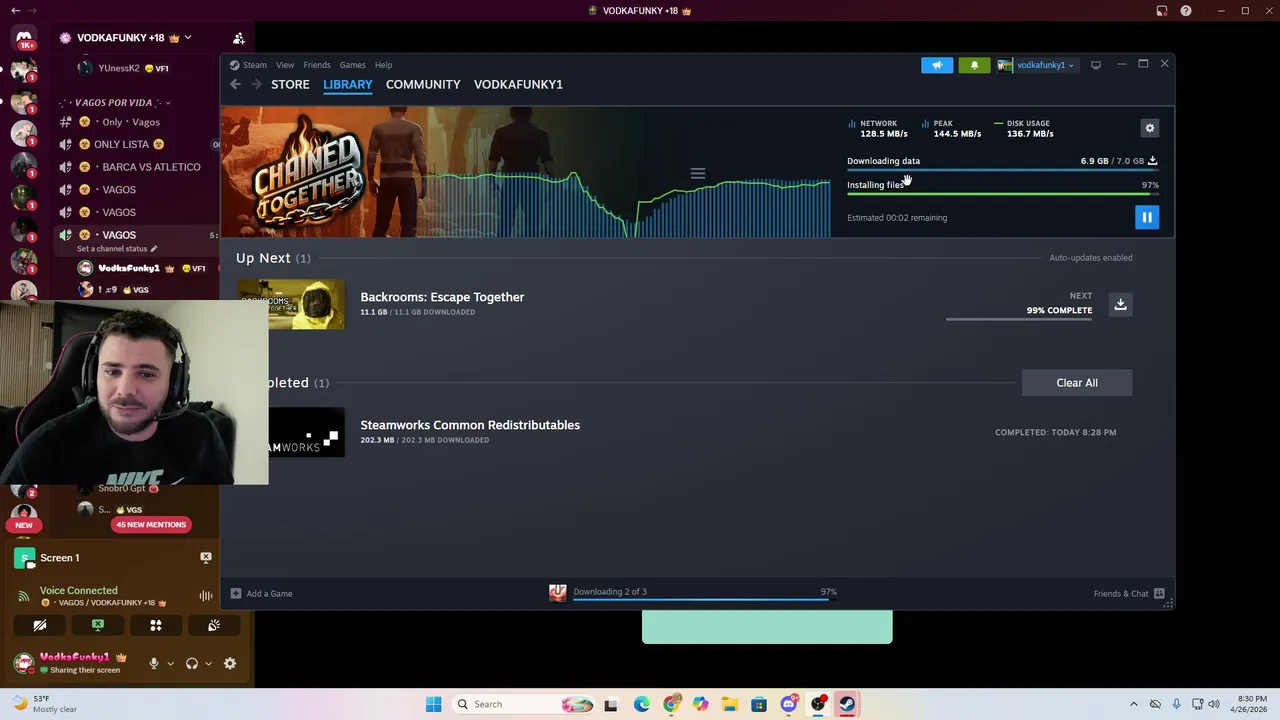The height and width of the screenshot is (720, 1280).
Task: Open the Steam menu
Action: pos(254,65)
